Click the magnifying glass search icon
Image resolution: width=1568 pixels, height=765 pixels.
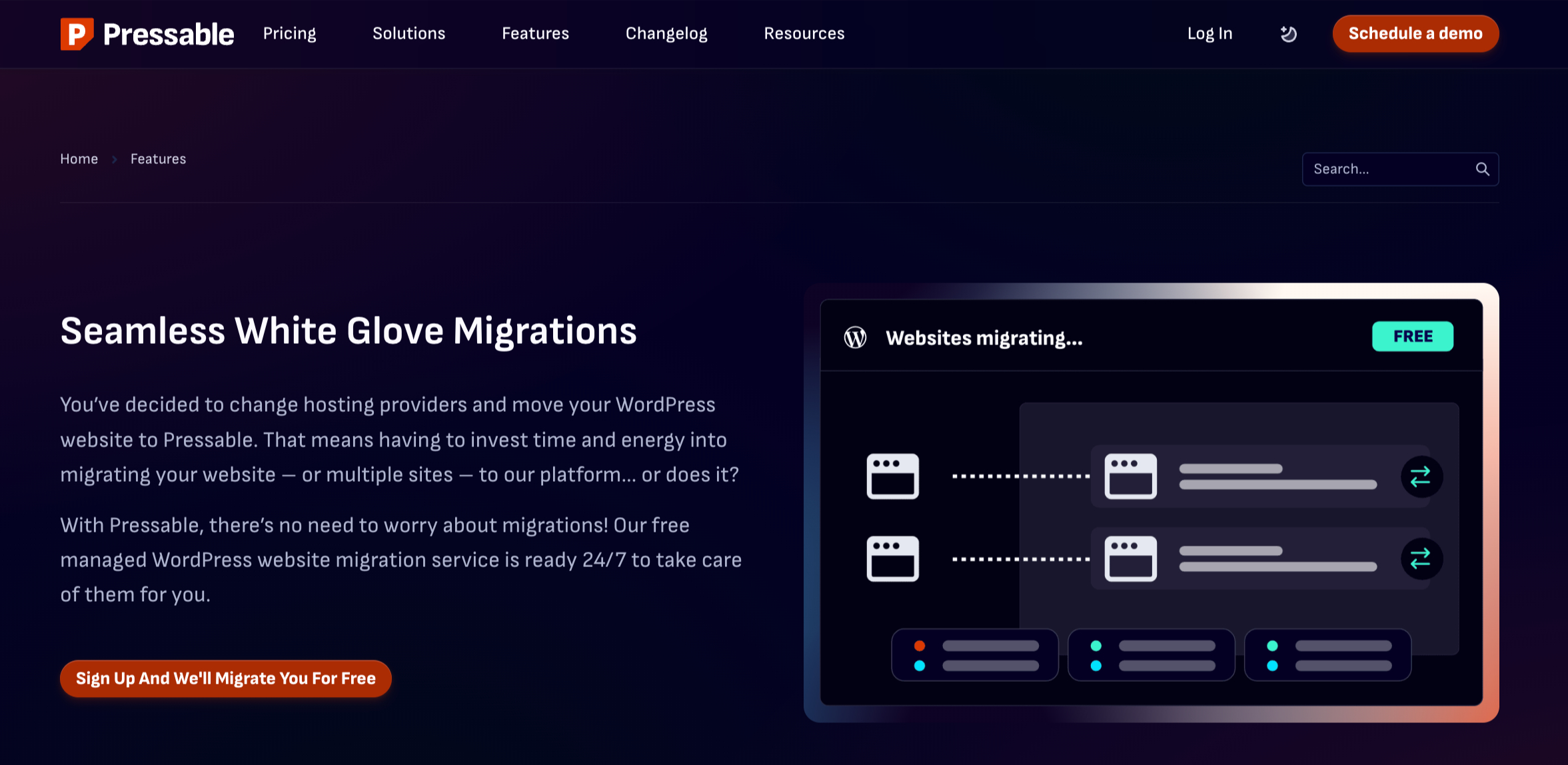coord(1482,169)
